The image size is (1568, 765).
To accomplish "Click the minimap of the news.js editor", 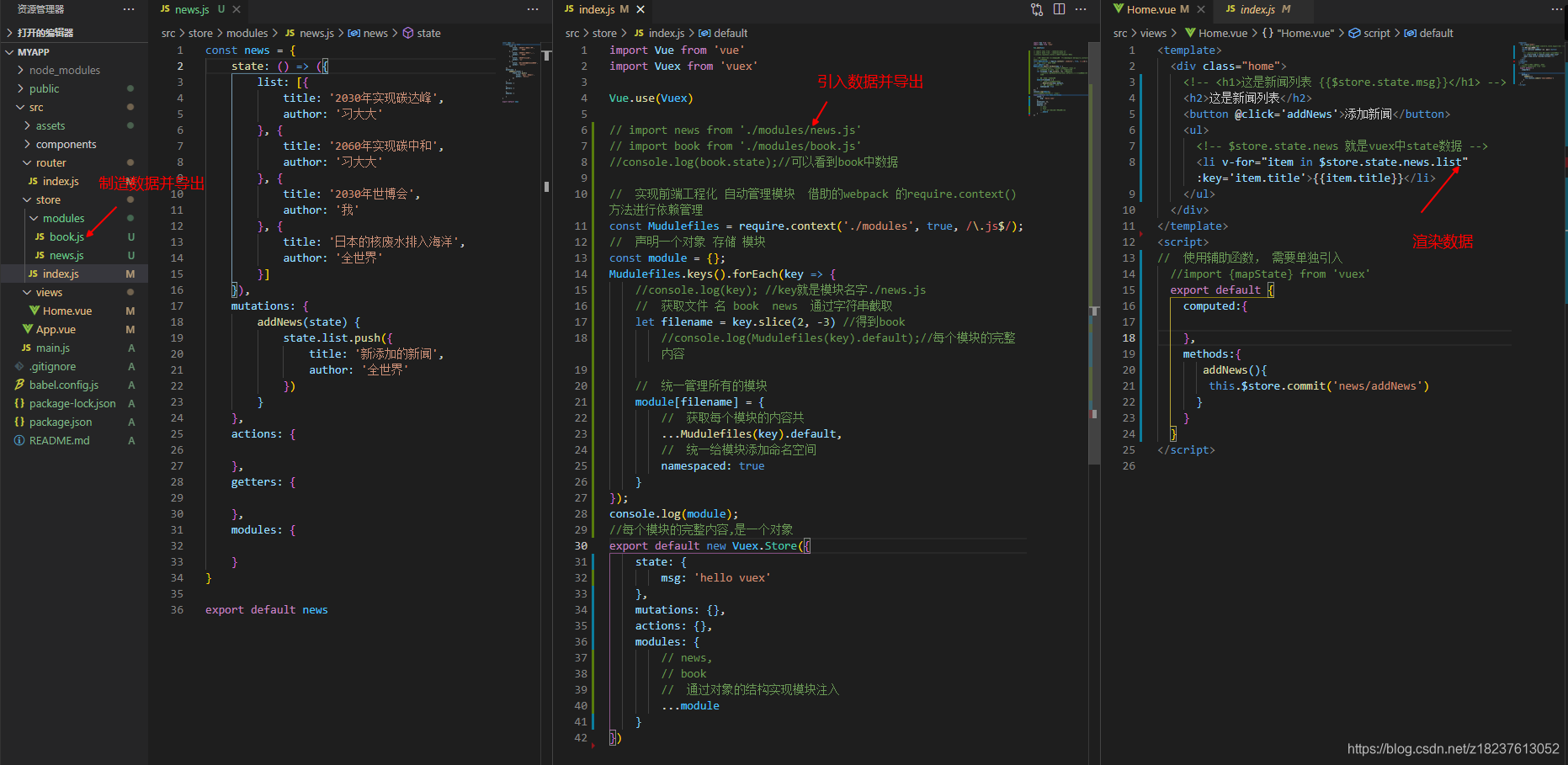I will [522, 72].
